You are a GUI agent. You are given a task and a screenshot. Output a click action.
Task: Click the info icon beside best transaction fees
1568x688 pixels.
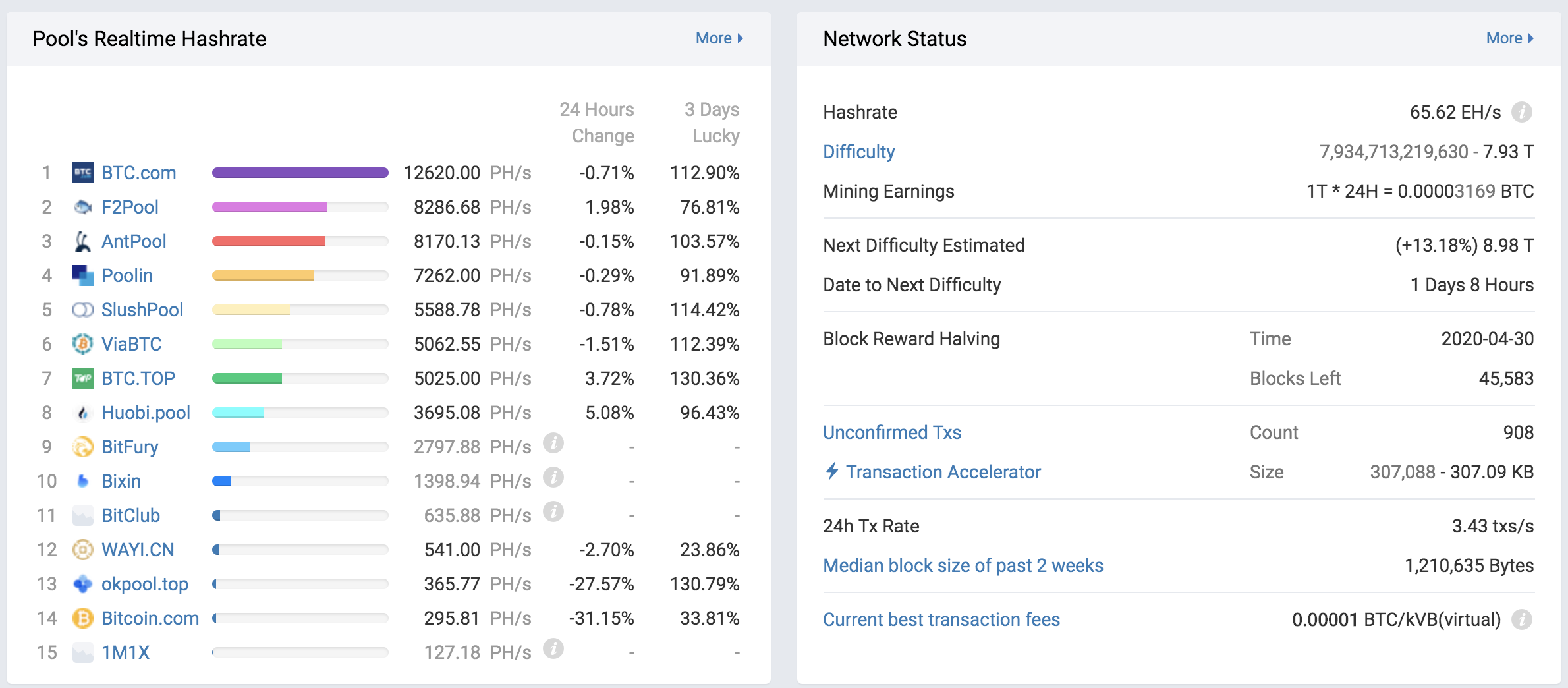(x=1522, y=619)
